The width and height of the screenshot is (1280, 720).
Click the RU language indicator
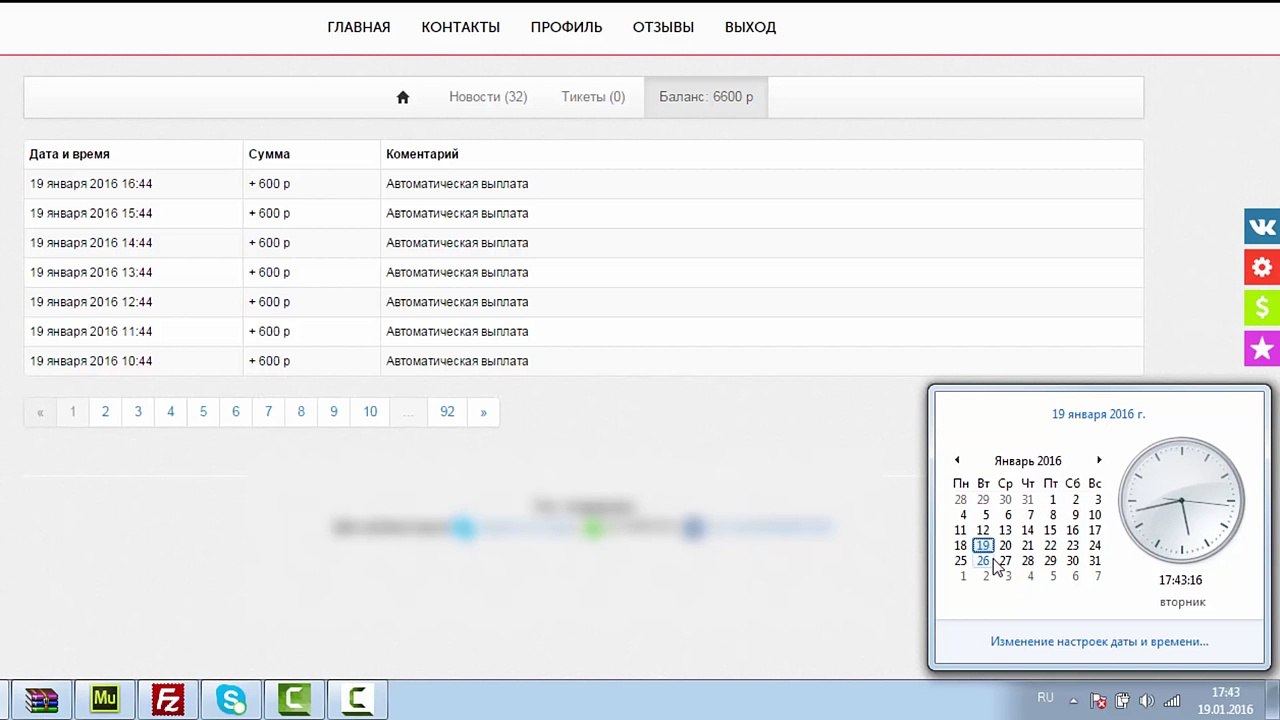pos(1045,698)
